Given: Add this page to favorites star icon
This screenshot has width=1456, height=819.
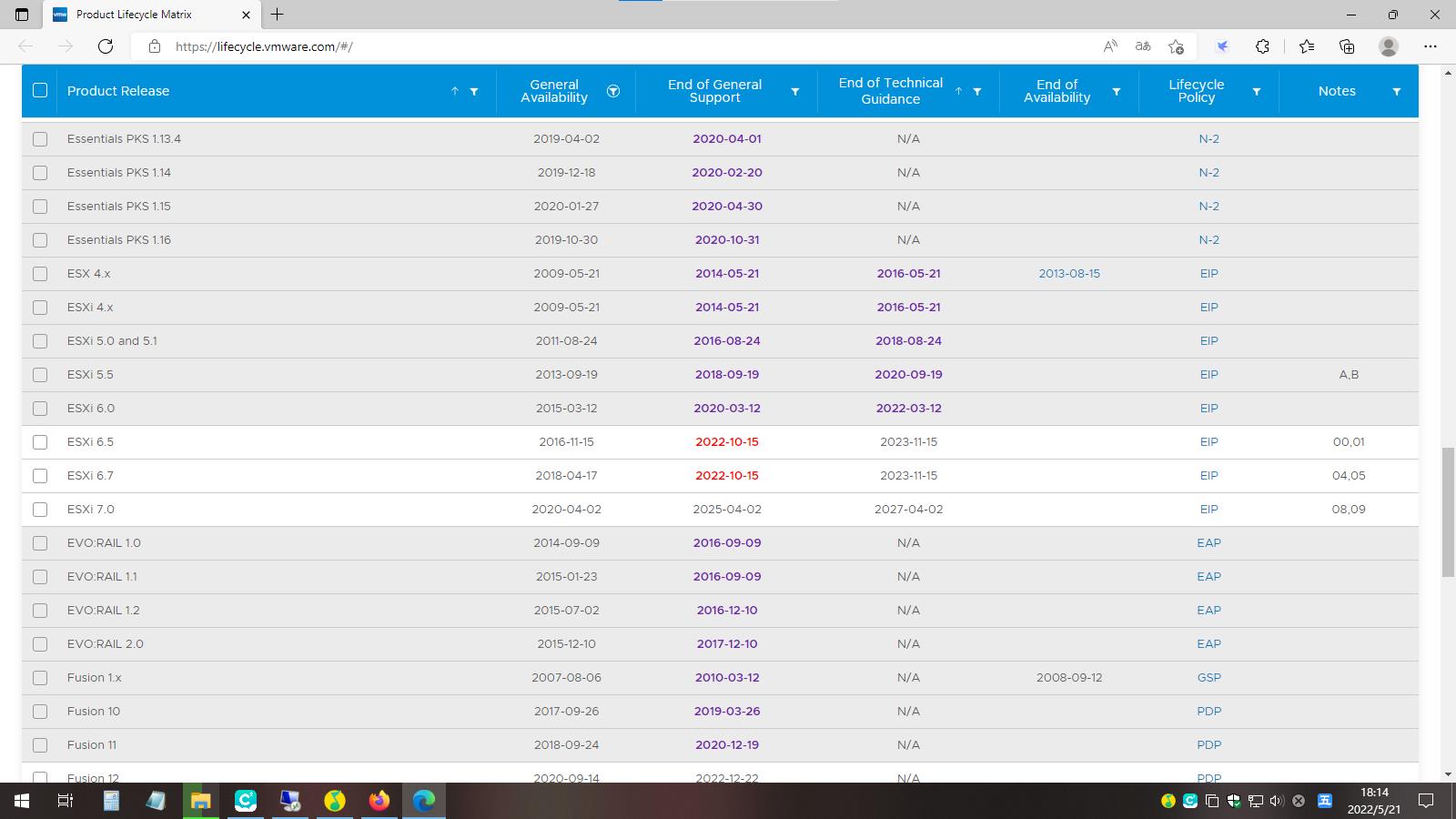Looking at the screenshot, I should pyautogui.click(x=1176, y=46).
